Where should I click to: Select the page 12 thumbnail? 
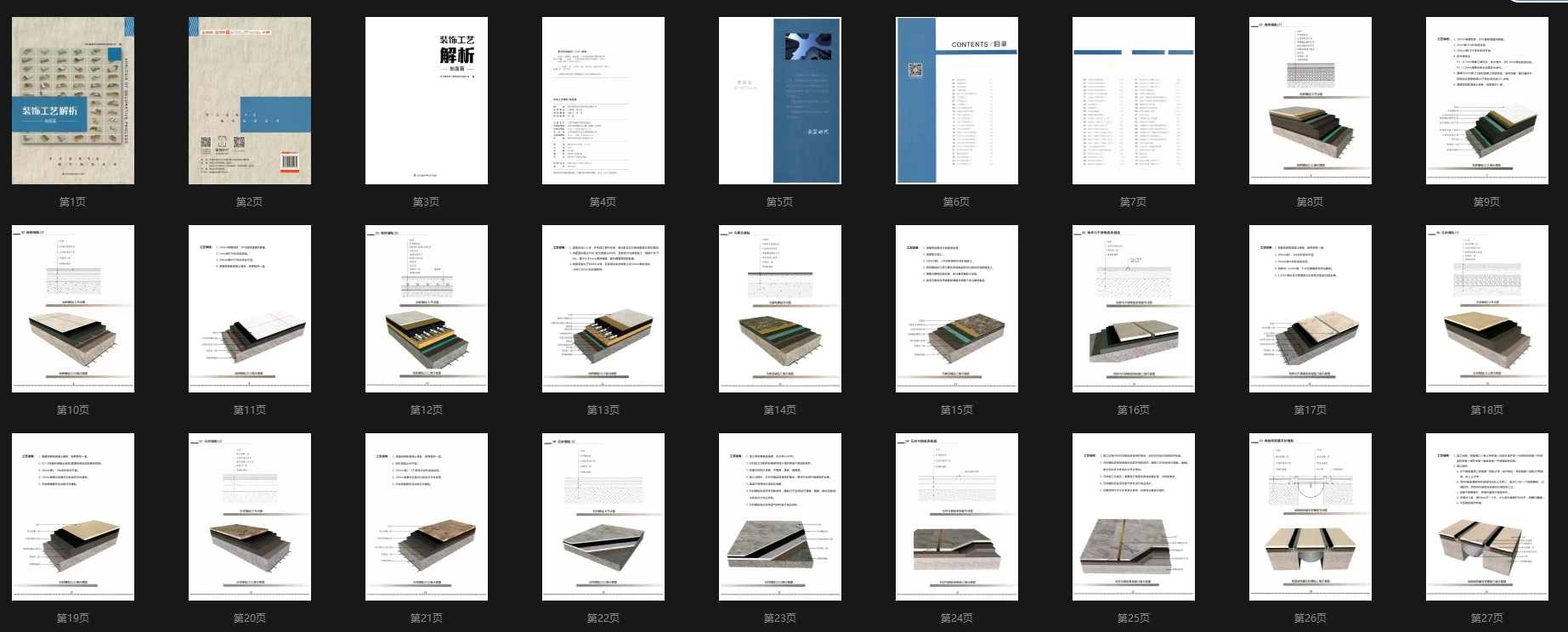click(x=427, y=308)
